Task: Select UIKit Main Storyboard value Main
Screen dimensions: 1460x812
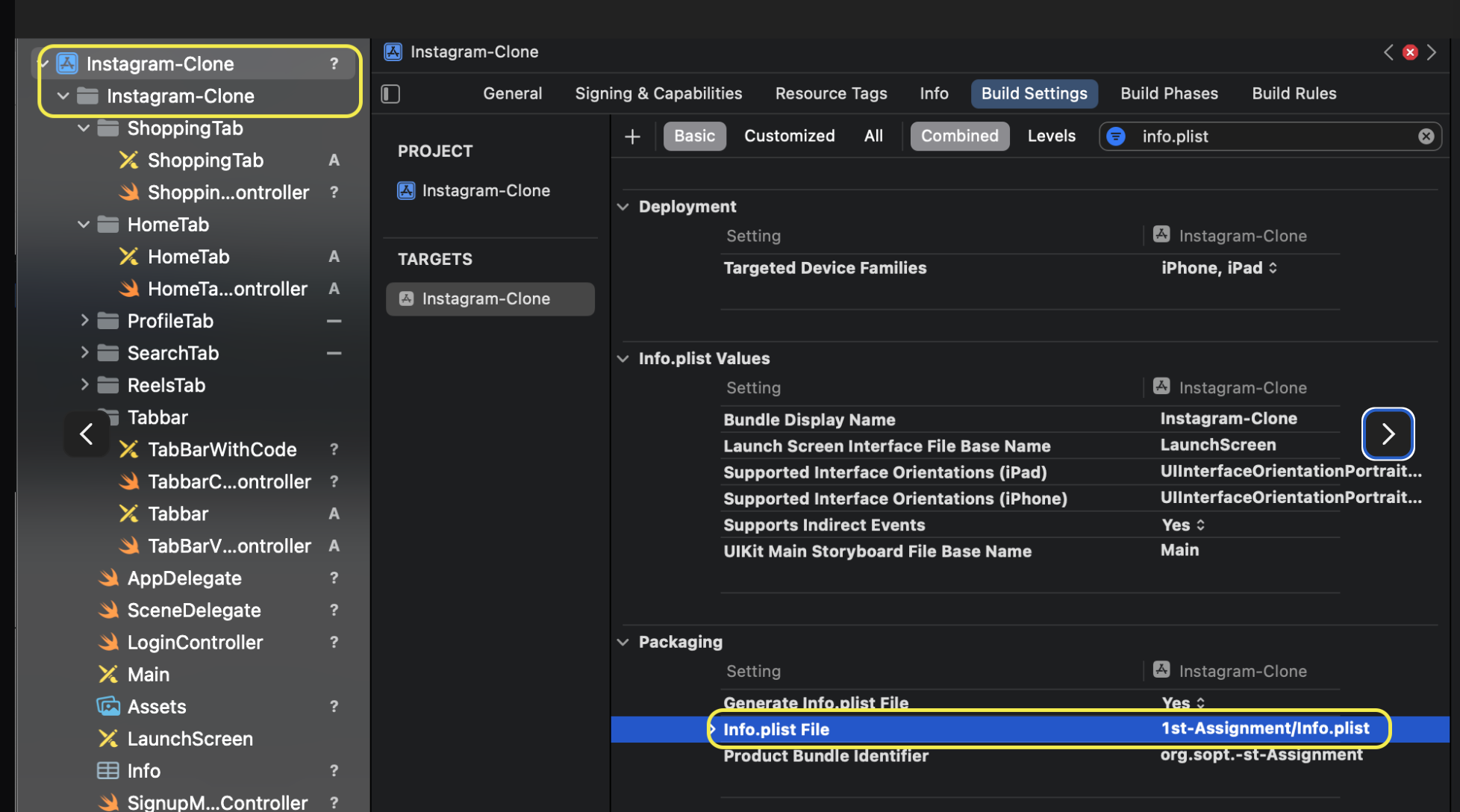Action: tap(1179, 550)
